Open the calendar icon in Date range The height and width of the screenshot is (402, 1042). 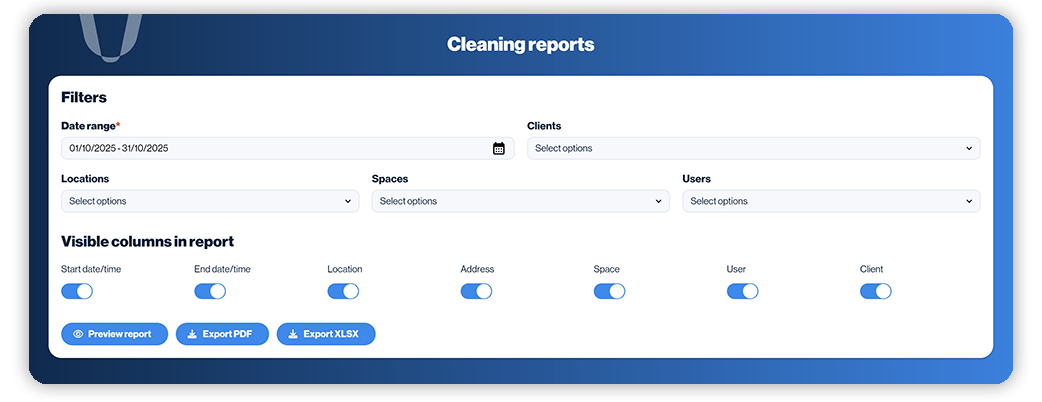pyautogui.click(x=499, y=149)
